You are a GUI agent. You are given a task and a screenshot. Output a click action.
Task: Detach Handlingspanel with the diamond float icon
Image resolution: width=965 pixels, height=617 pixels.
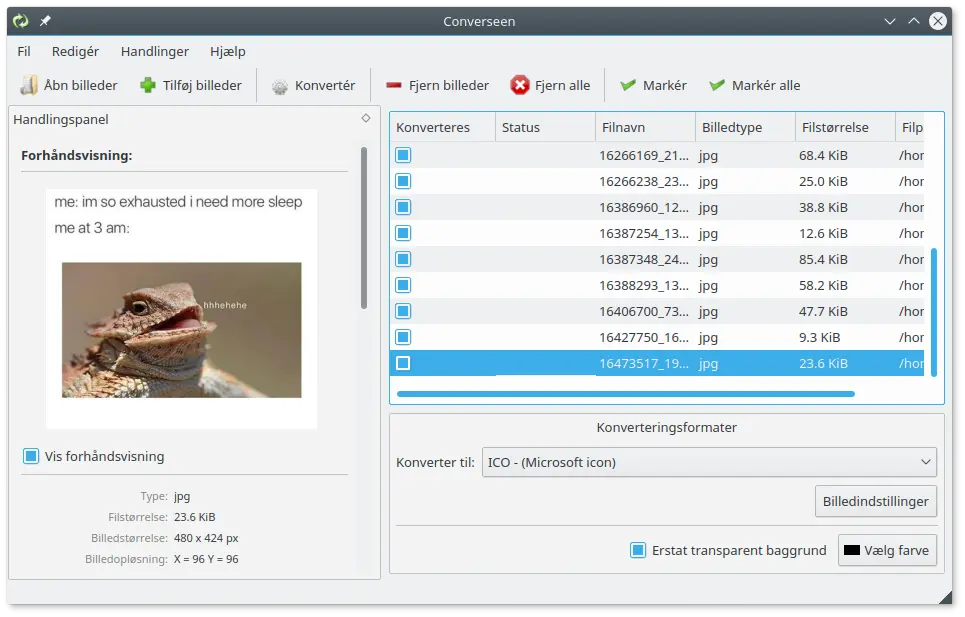366,118
